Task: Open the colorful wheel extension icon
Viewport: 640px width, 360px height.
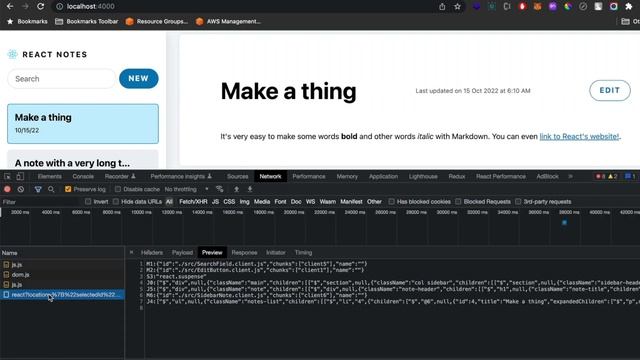Action: (568, 7)
